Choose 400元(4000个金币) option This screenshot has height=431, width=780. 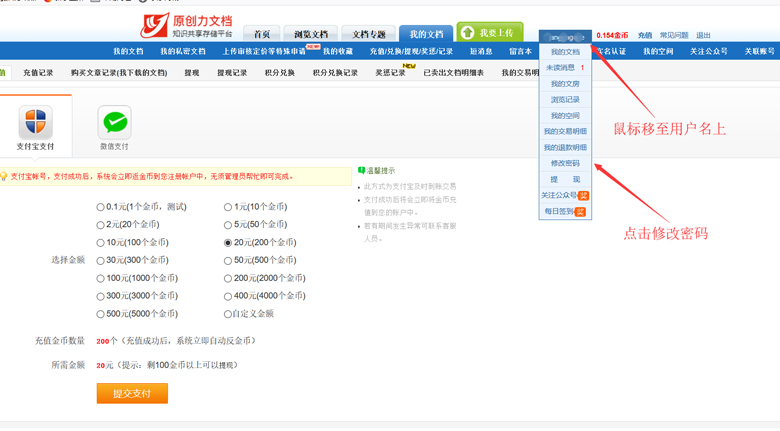228,297
